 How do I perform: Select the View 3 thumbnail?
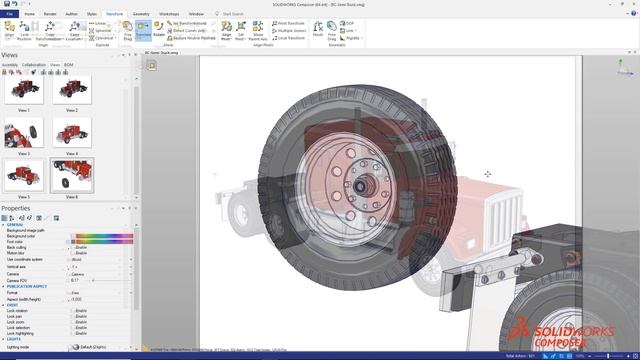pyautogui.click(x=24, y=133)
